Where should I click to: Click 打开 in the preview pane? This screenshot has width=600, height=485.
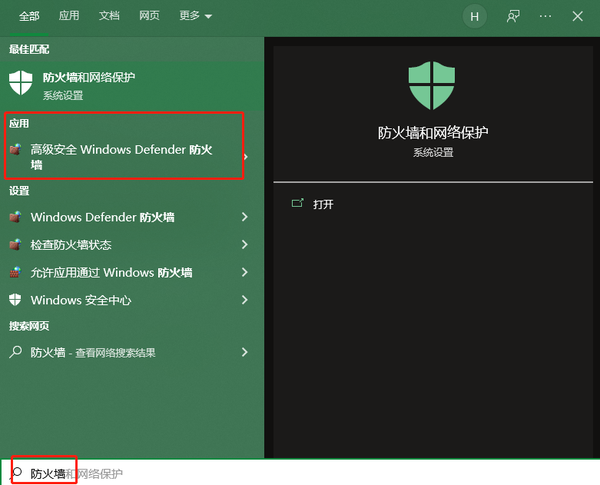(323, 204)
